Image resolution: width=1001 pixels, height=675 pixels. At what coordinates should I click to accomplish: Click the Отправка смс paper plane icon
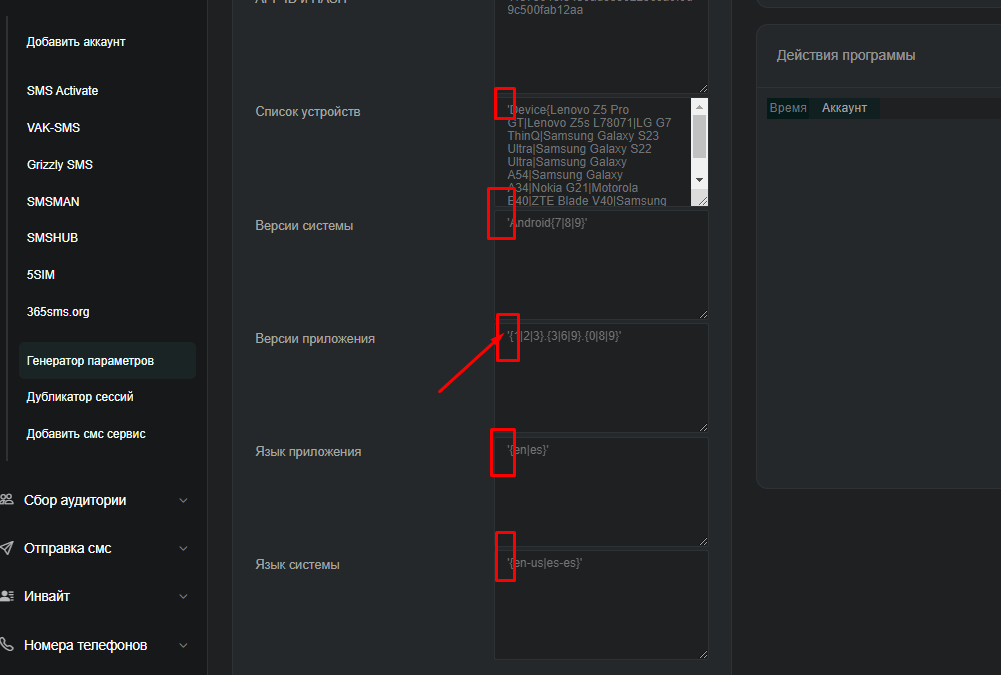[7, 548]
